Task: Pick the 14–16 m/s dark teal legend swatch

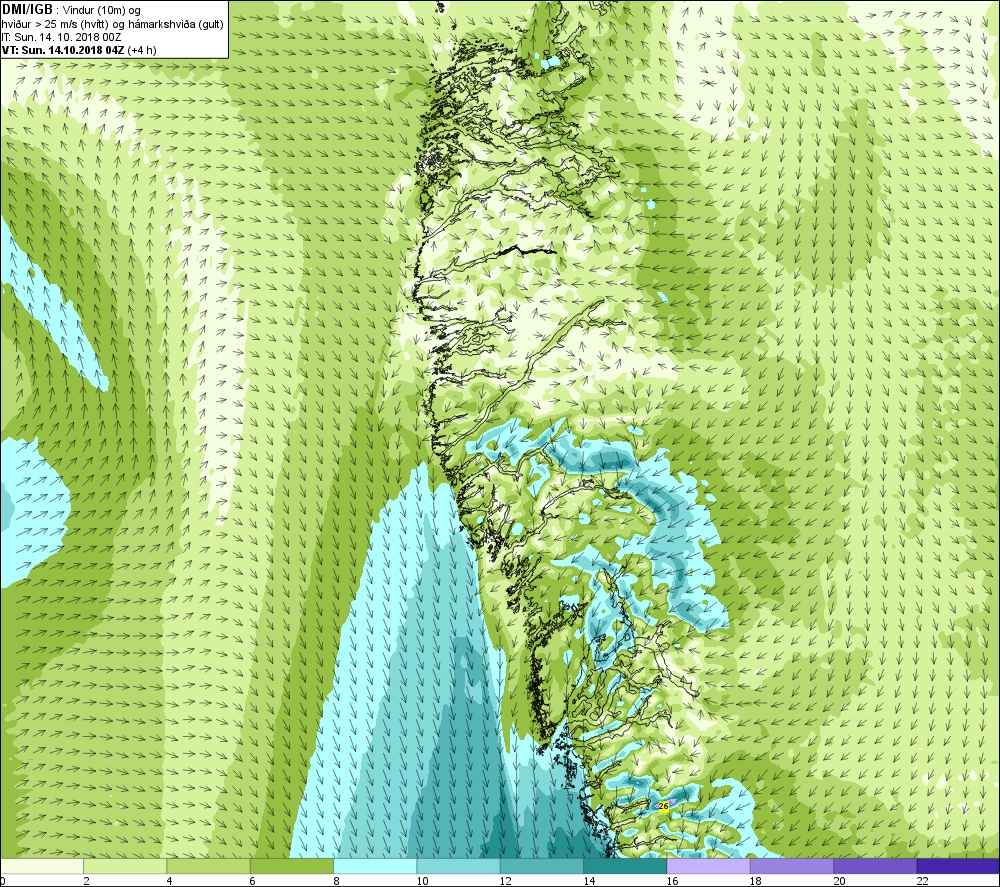Action: click(x=625, y=866)
